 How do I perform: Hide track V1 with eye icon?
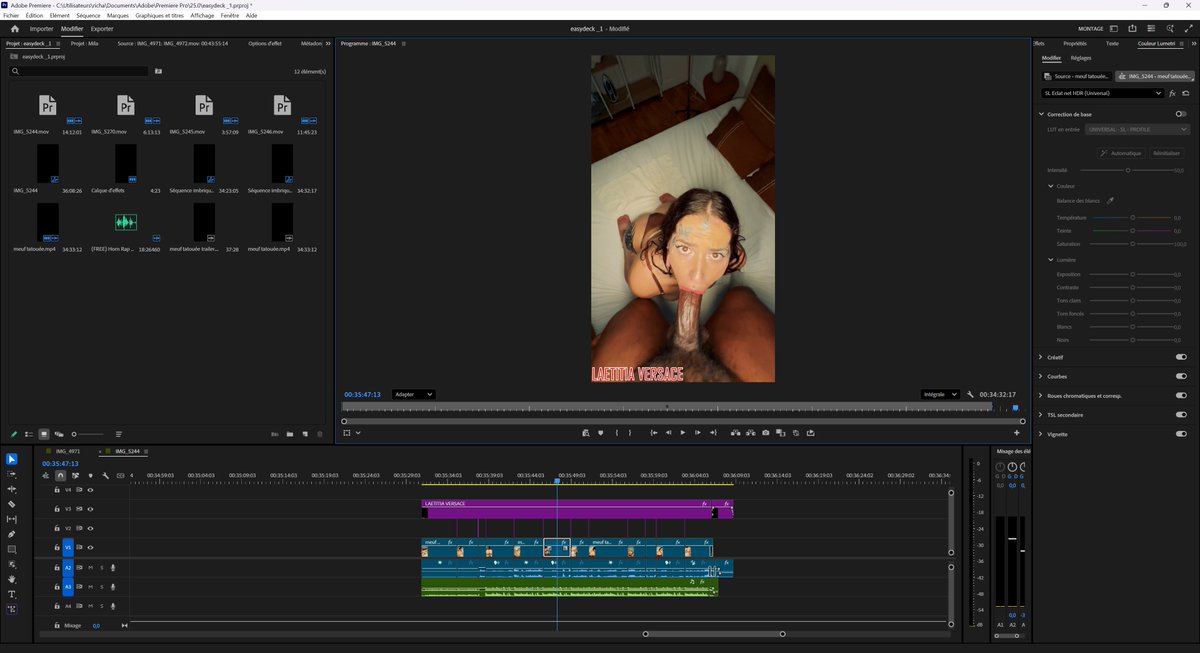(90, 548)
